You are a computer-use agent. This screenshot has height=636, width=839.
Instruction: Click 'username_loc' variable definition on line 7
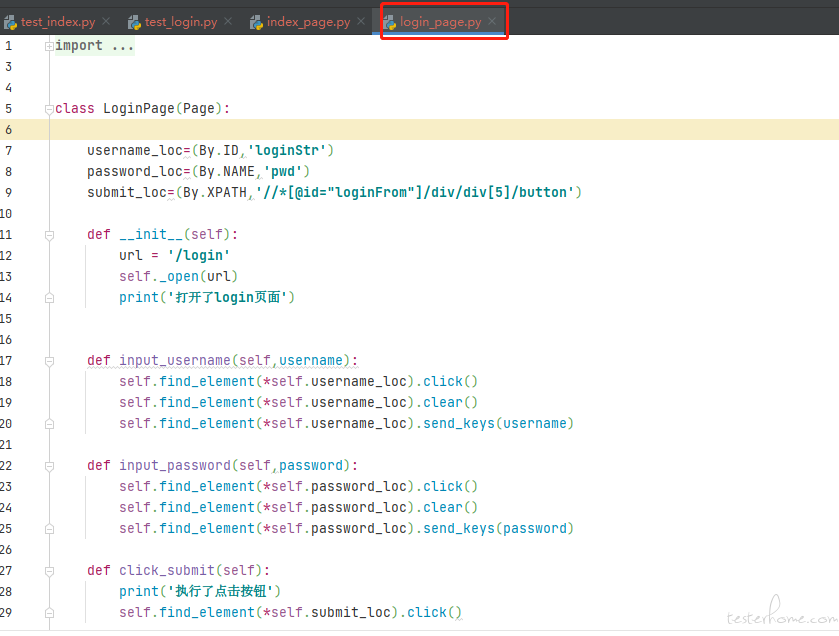coord(135,151)
